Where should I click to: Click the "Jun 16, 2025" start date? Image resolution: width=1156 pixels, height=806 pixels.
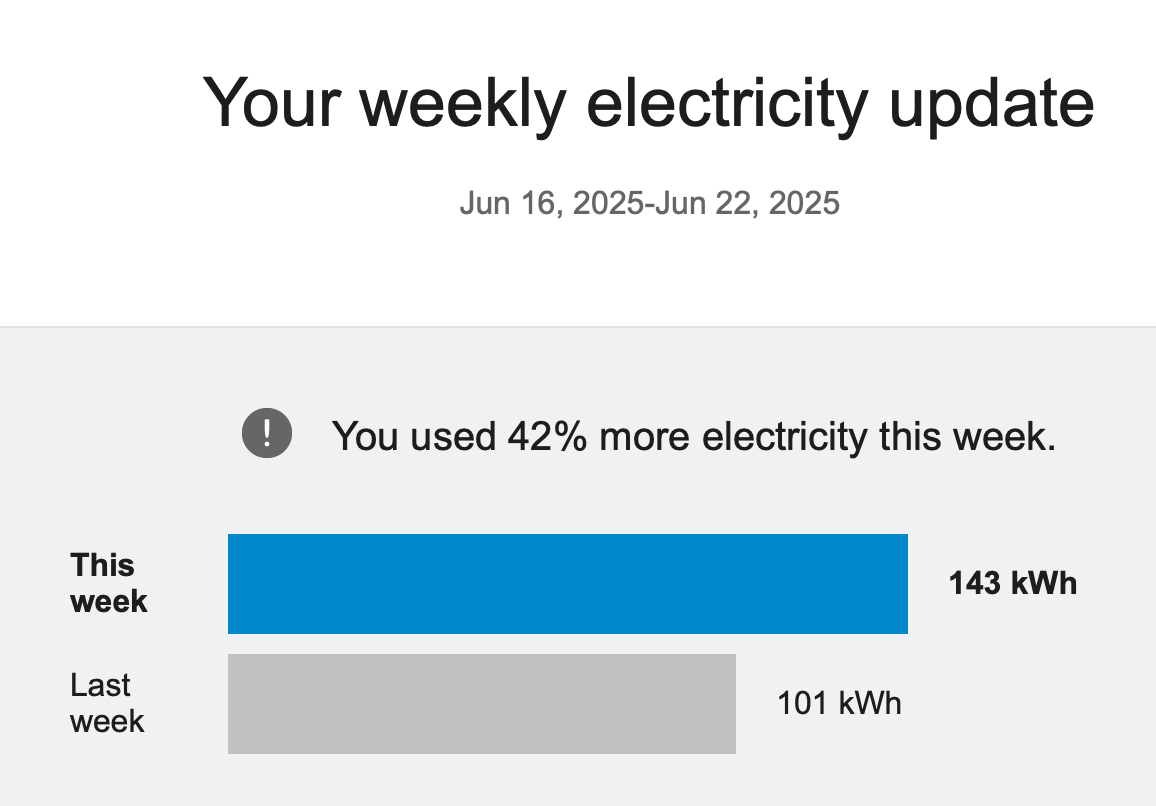click(551, 204)
